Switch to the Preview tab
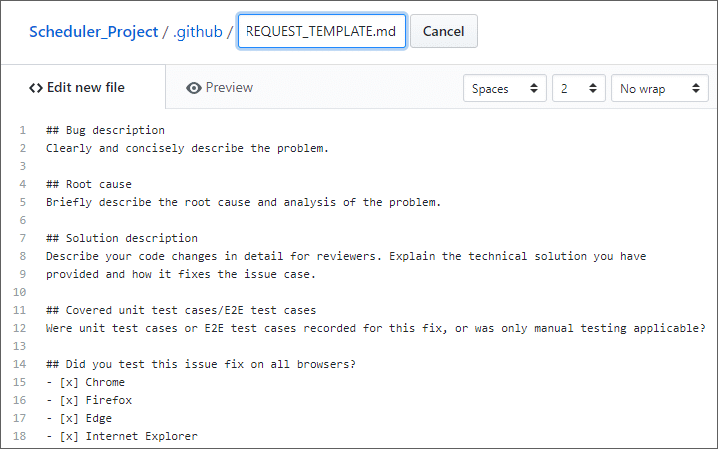 tap(220, 87)
